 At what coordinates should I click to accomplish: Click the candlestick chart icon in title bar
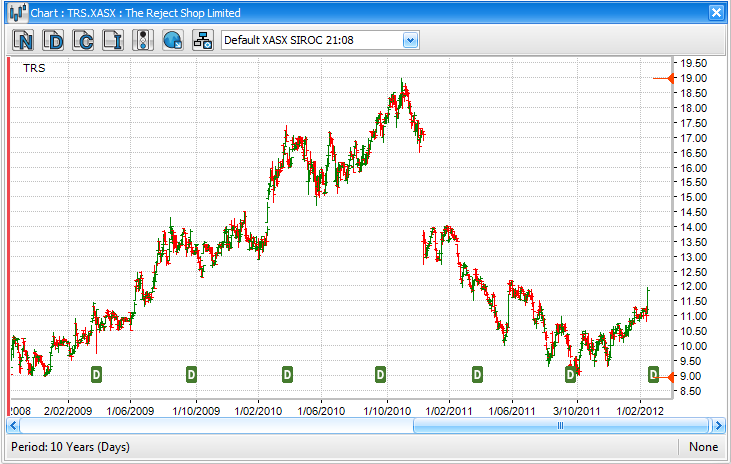click(18, 13)
